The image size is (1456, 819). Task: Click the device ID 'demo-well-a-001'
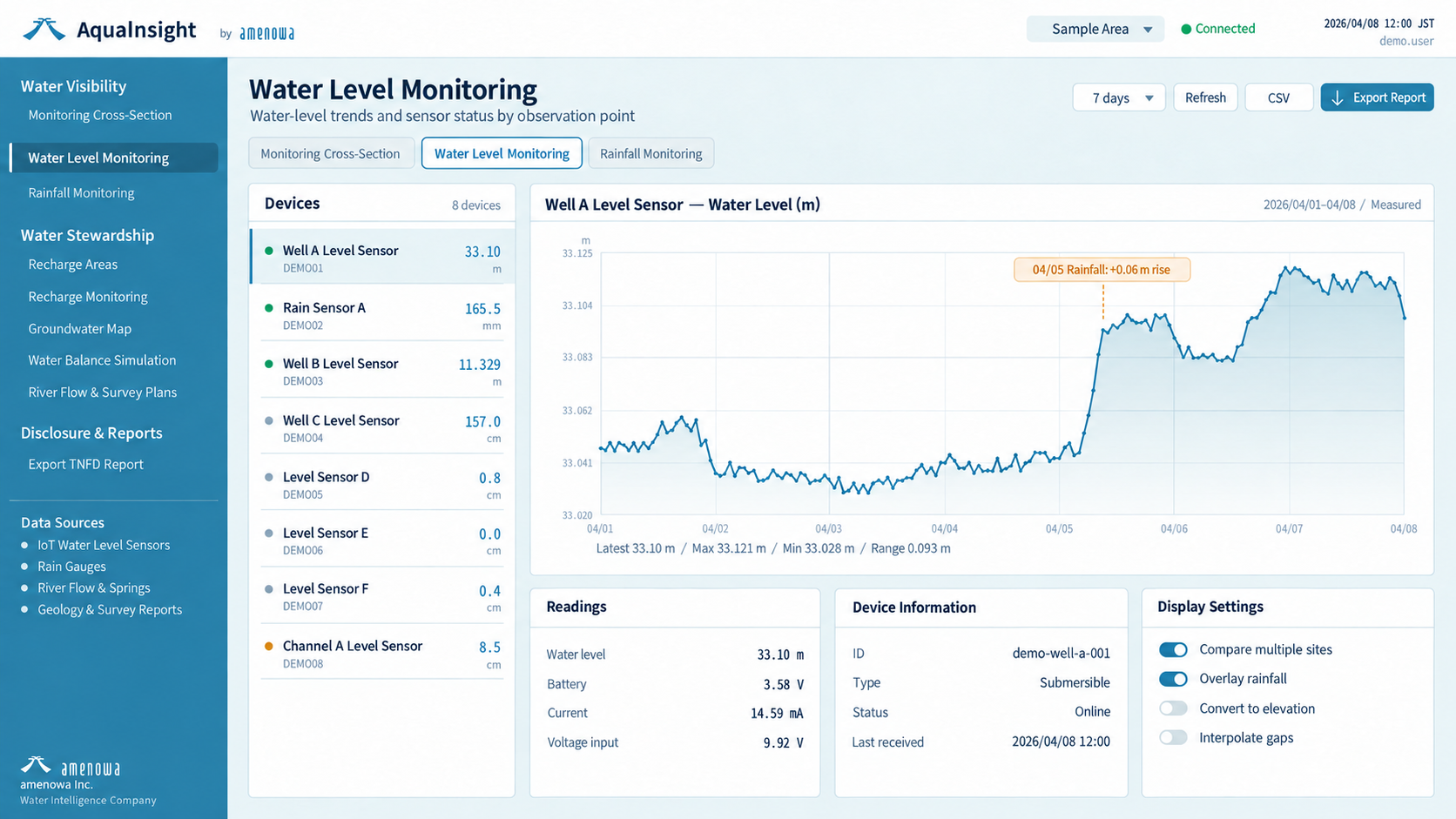1061,653
